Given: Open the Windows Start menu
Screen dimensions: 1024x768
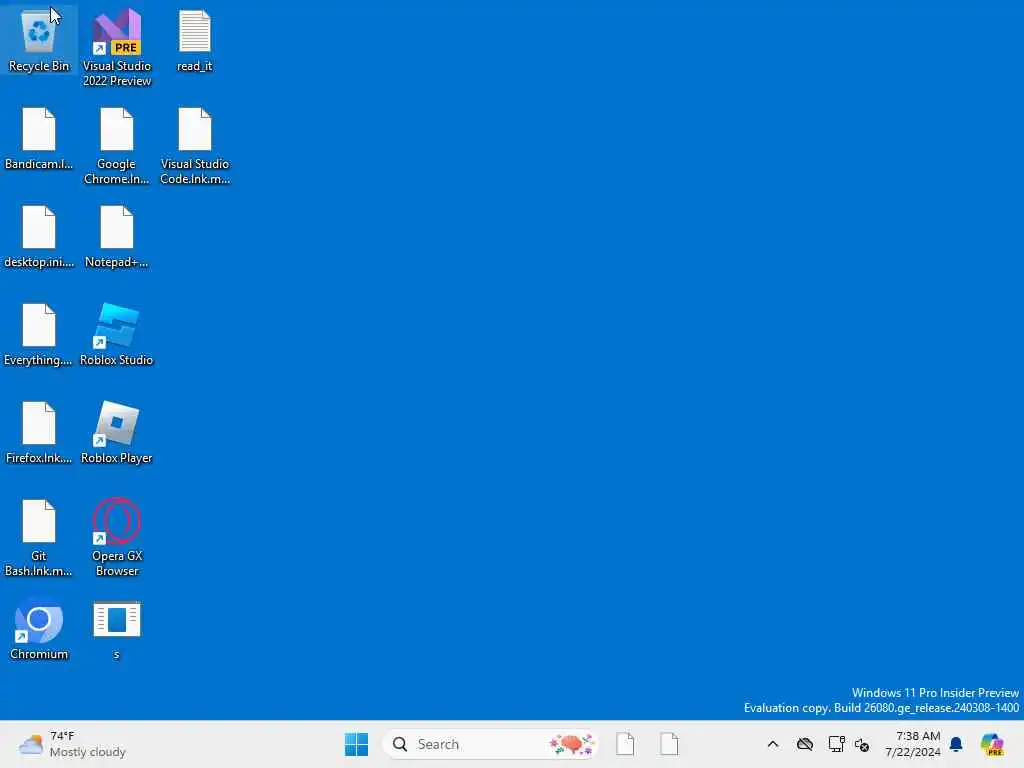Looking at the screenshot, I should [x=357, y=744].
